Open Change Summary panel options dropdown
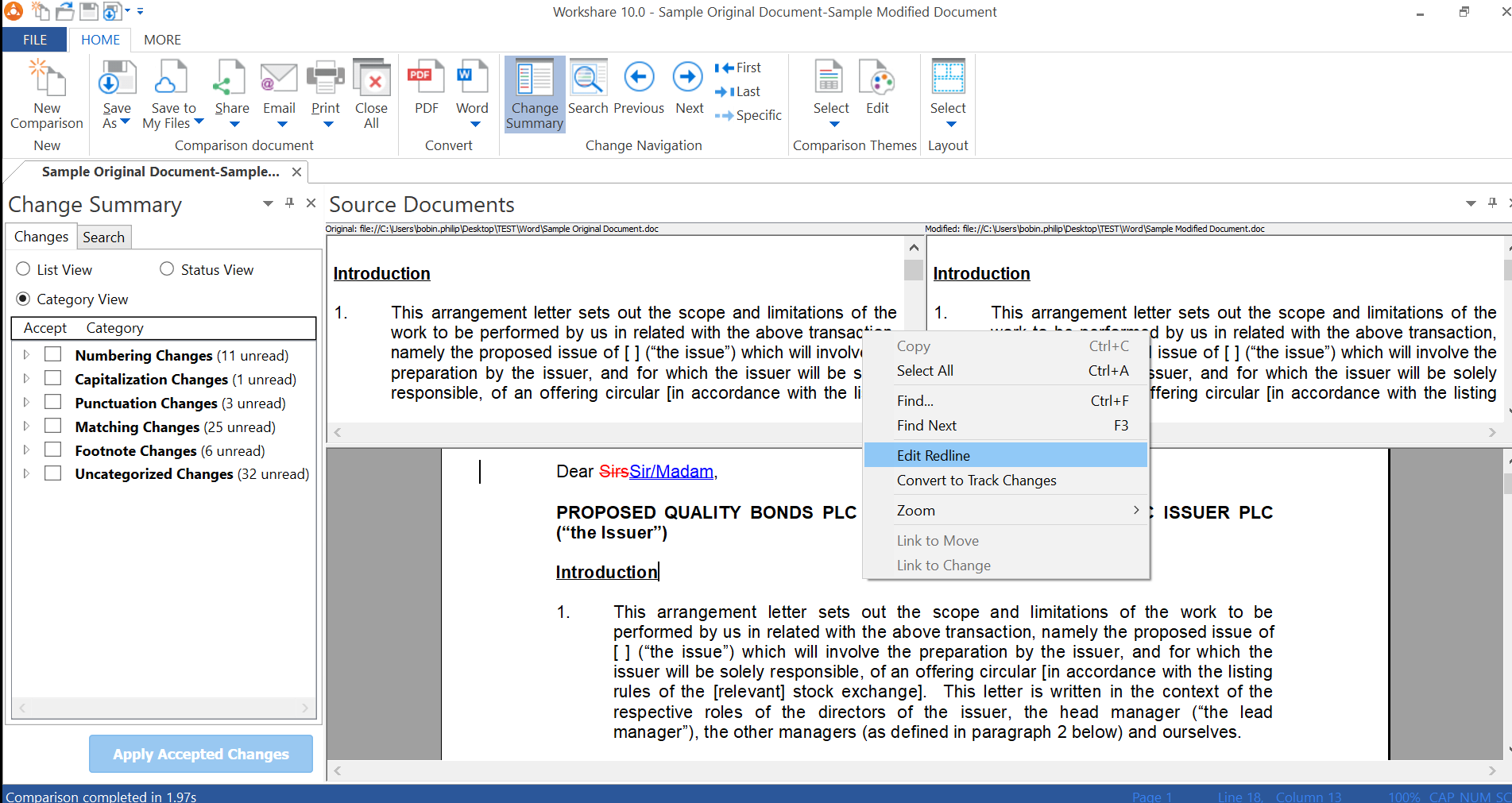Image resolution: width=1512 pixels, height=803 pixels. point(268,204)
